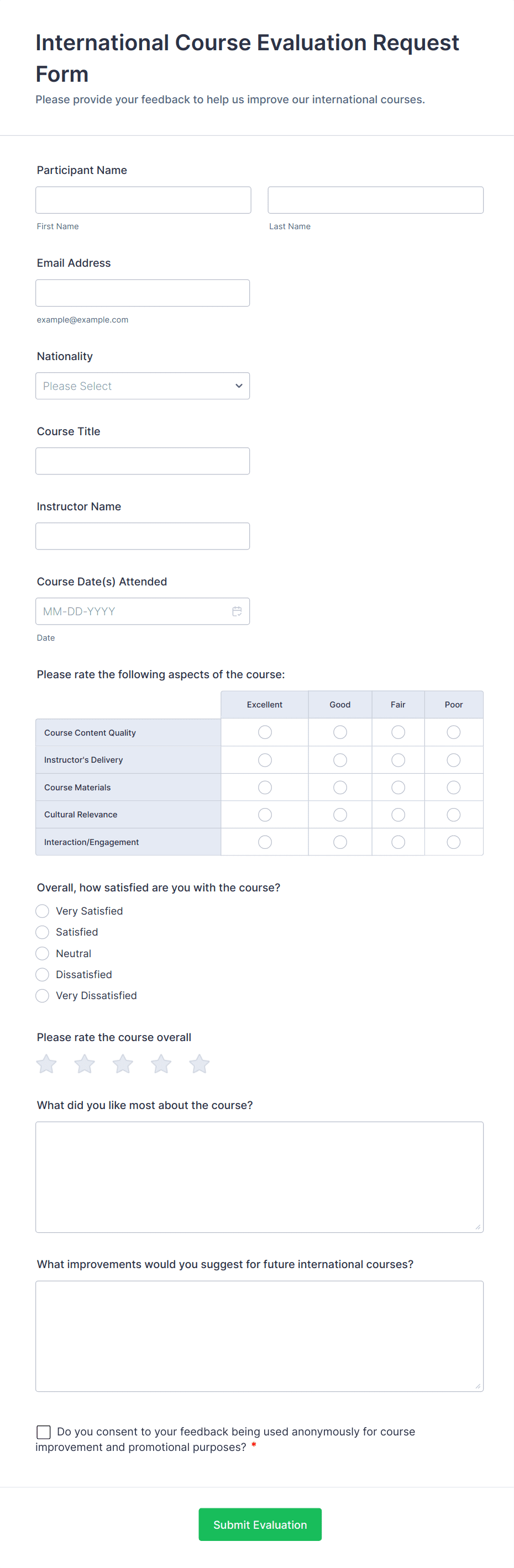Viewport: 514px width, 1568px height.
Task: Rate Course Content Quality as Excellent
Action: (265, 732)
